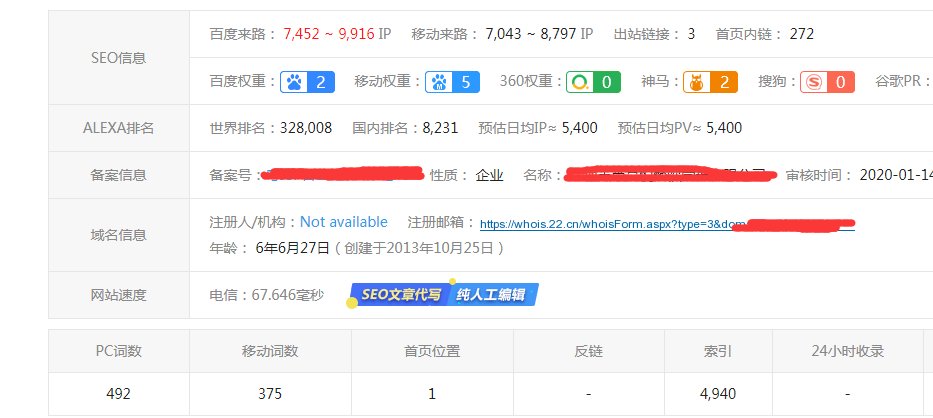Click the 移动词数 value 375
The height and width of the screenshot is (418, 933).
pos(270,394)
